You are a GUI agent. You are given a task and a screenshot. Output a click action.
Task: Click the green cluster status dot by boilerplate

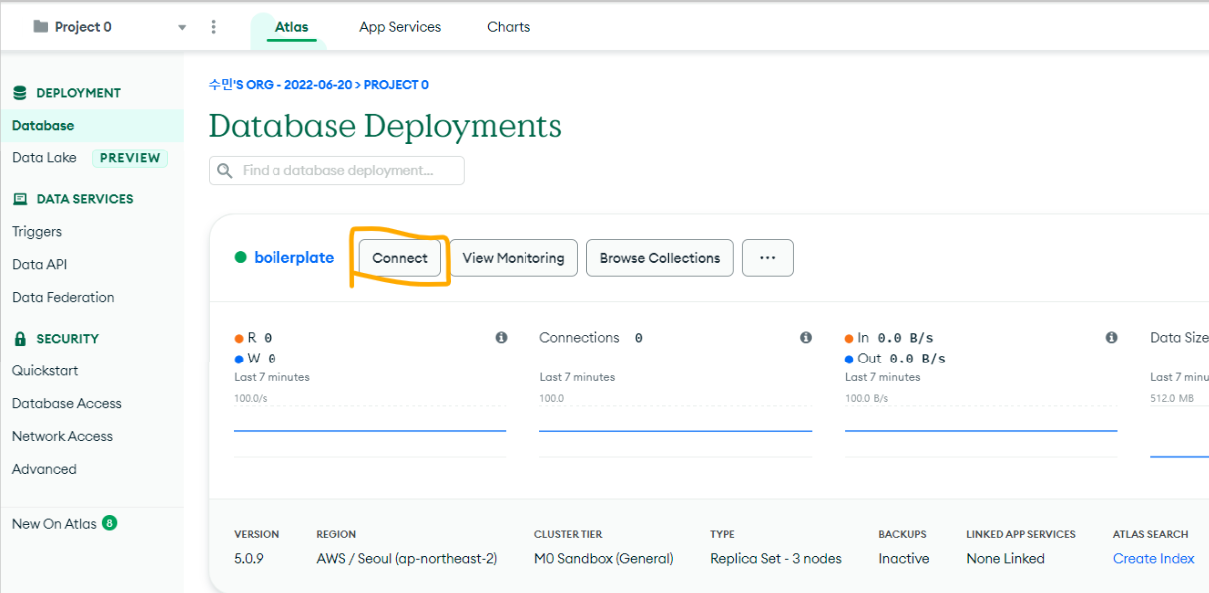point(240,258)
